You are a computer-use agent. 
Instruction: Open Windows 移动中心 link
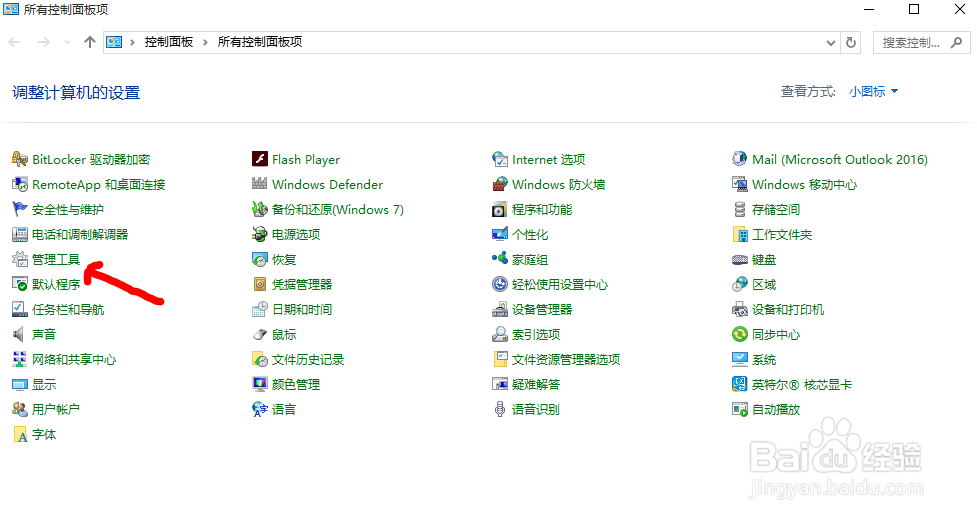click(804, 184)
